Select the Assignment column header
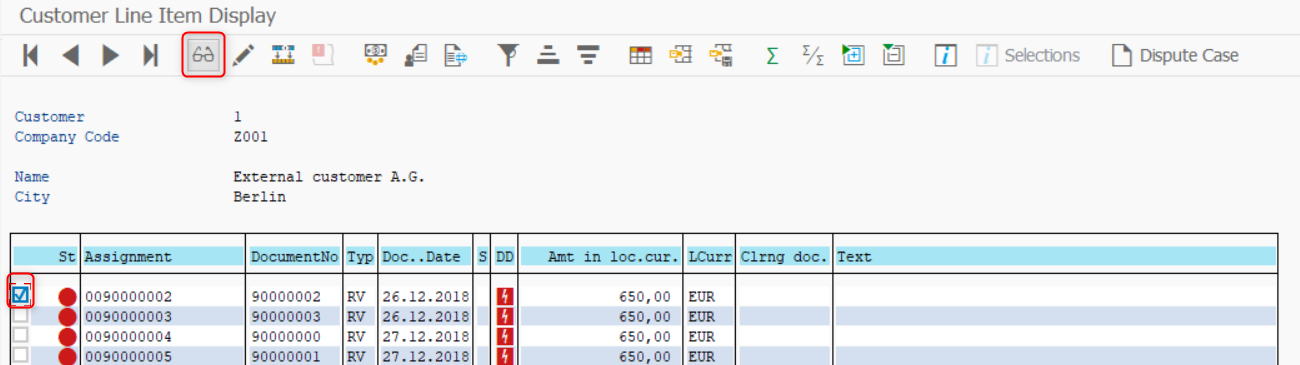This screenshot has height=365, width=1300. pyautogui.click(x=163, y=257)
